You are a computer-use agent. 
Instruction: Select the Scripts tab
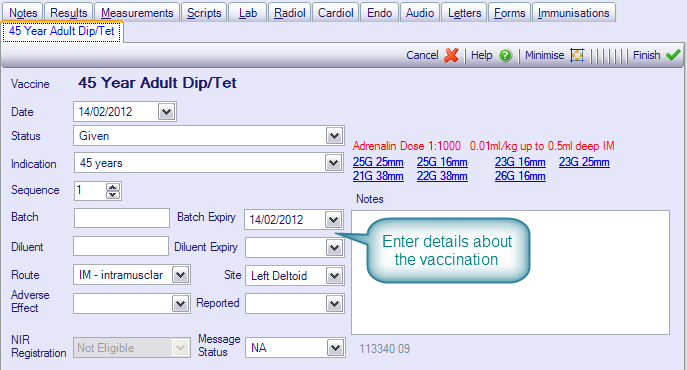[204, 13]
